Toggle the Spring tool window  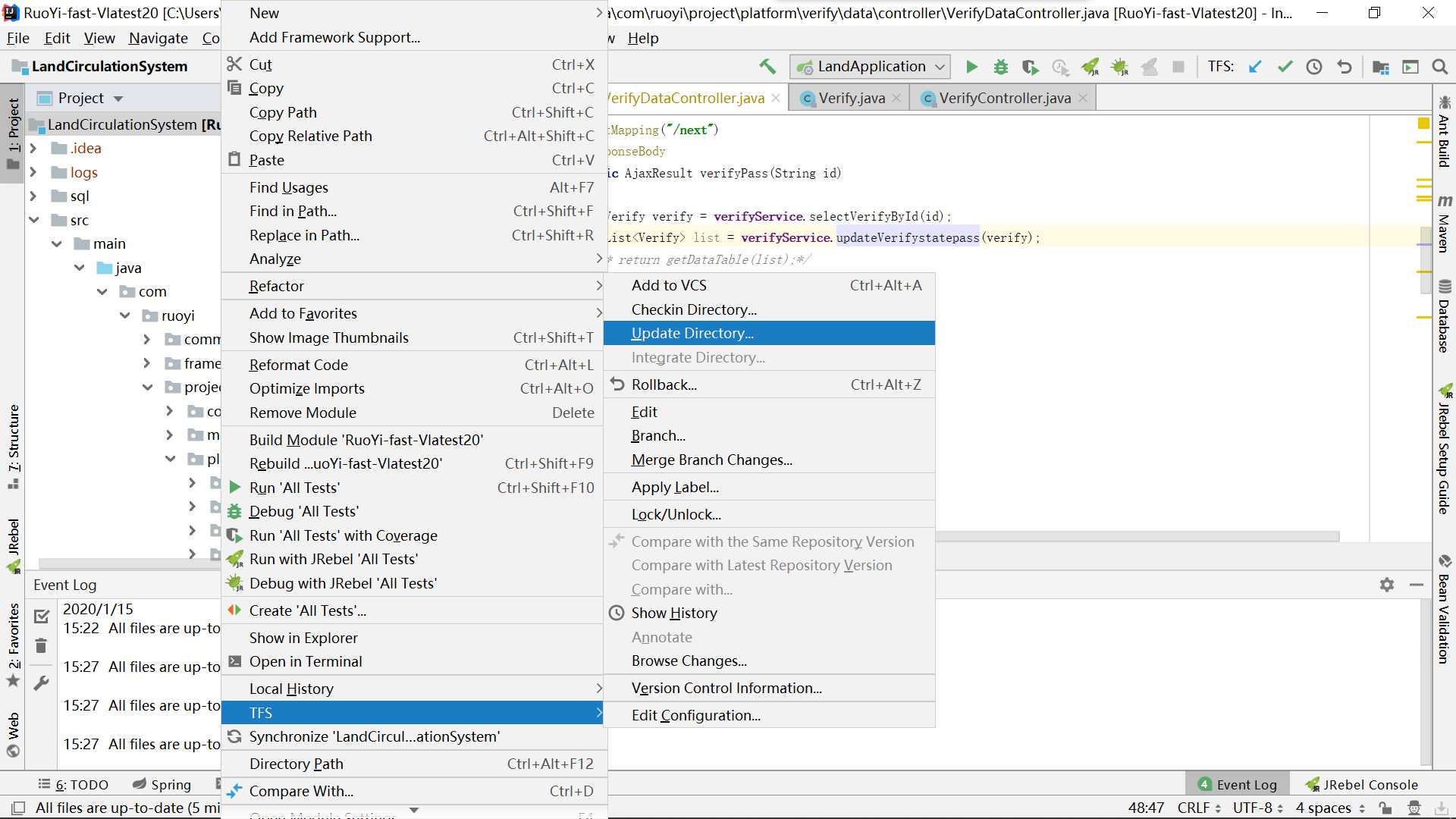(x=162, y=784)
